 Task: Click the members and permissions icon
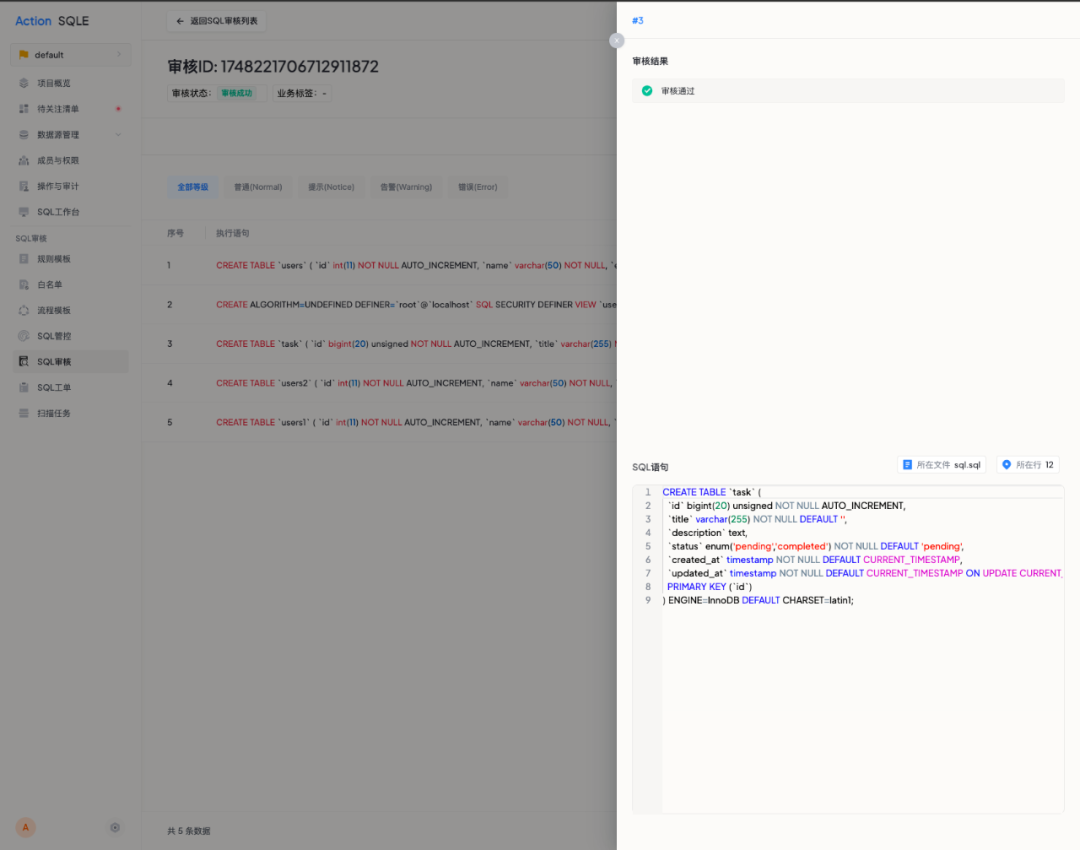pos(24,160)
